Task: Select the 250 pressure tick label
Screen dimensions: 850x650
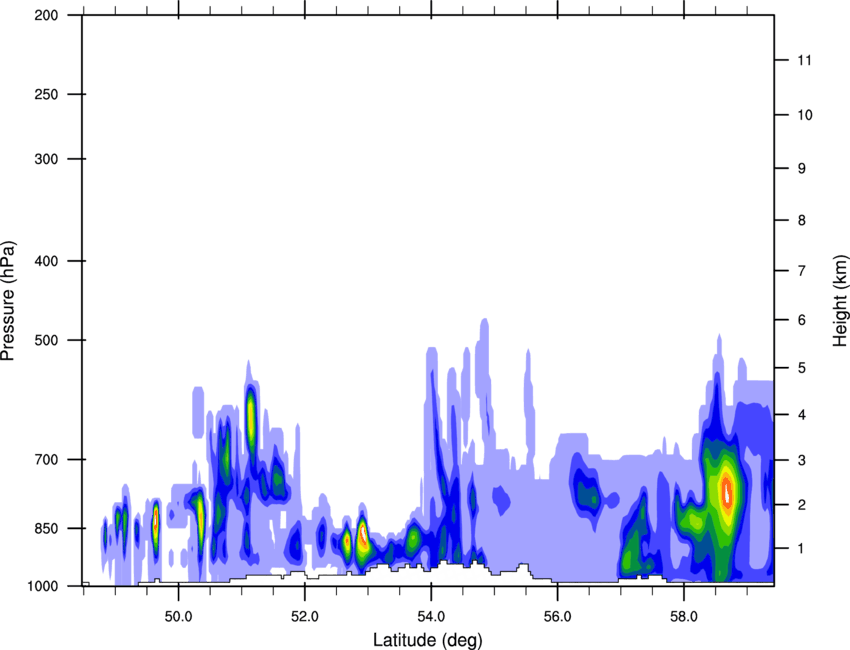Action: (46, 94)
